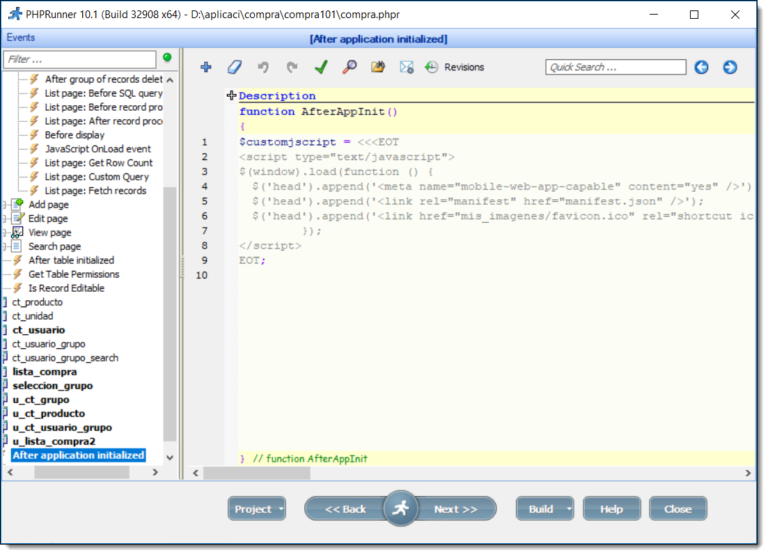Click the Next >> button
Viewport: 768px width, 555px height.
click(456, 509)
